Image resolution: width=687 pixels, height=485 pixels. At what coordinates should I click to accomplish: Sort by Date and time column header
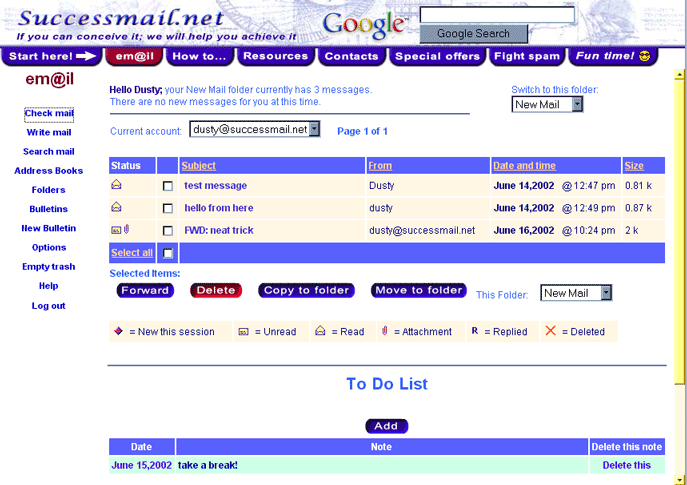pos(524,166)
